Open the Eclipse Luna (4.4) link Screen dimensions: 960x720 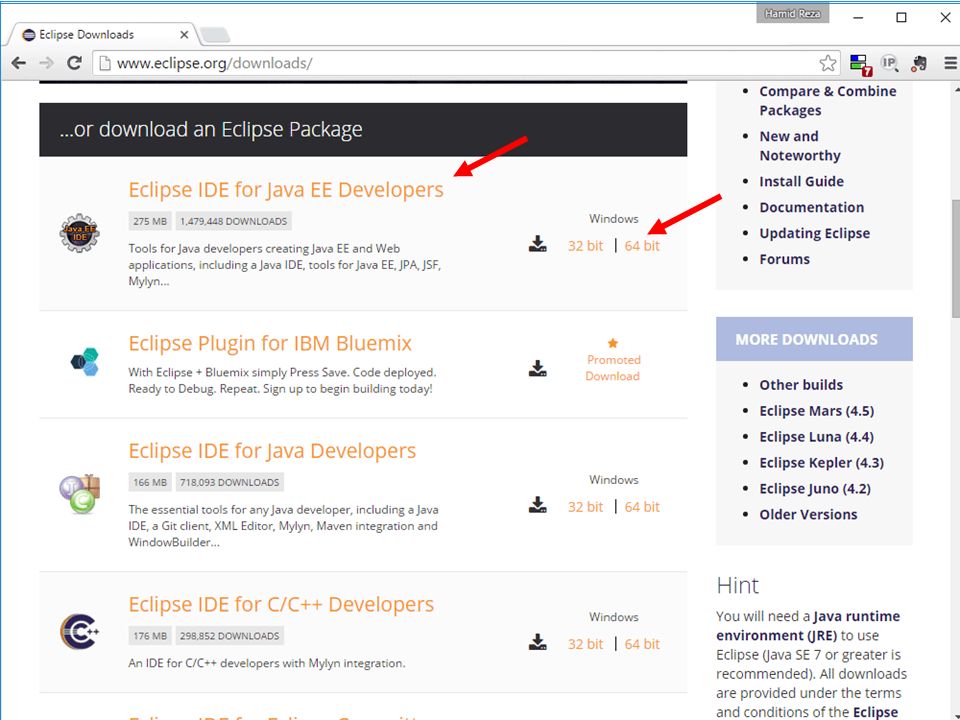817,437
